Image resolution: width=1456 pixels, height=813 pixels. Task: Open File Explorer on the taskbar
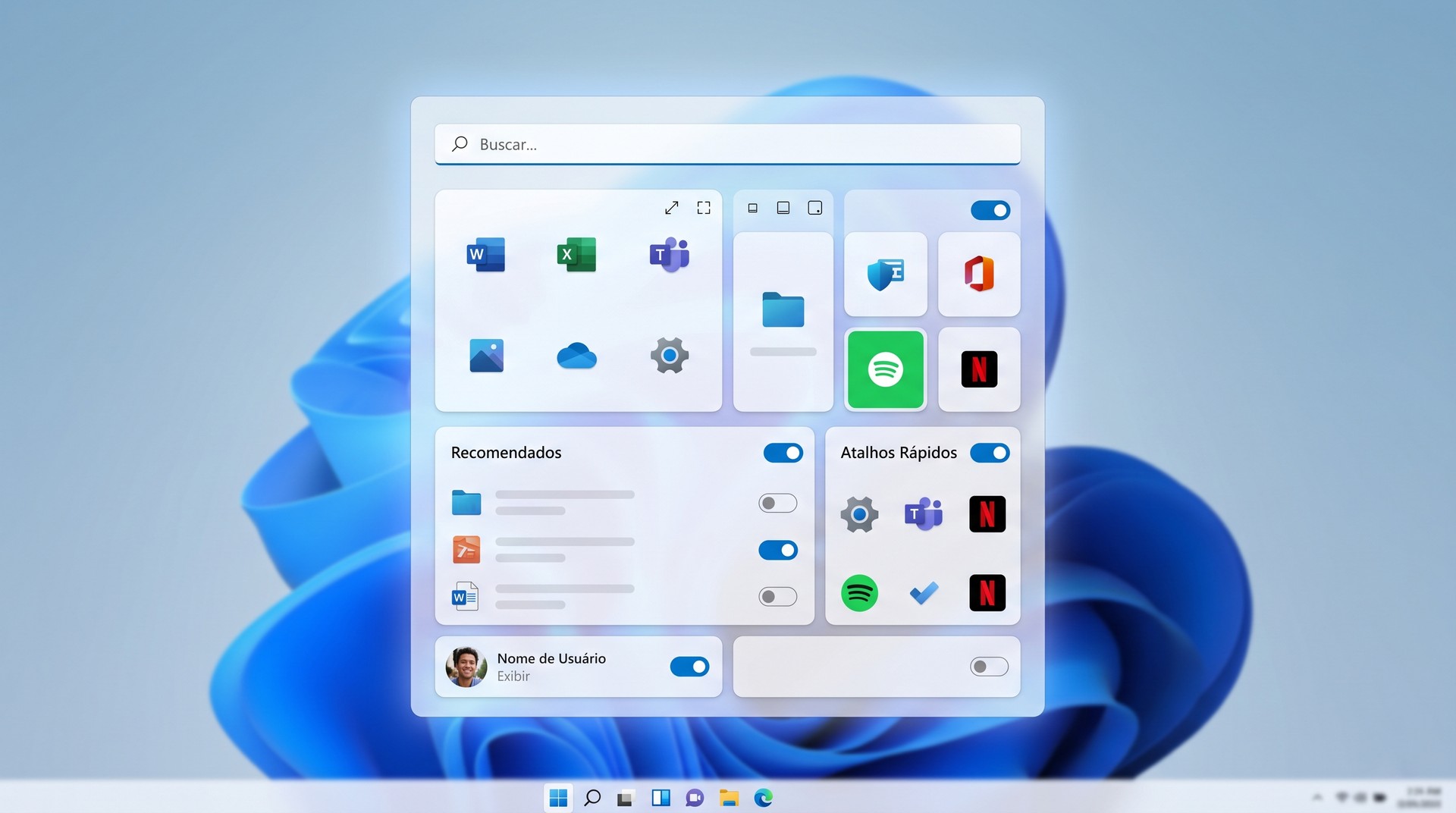click(x=729, y=798)
